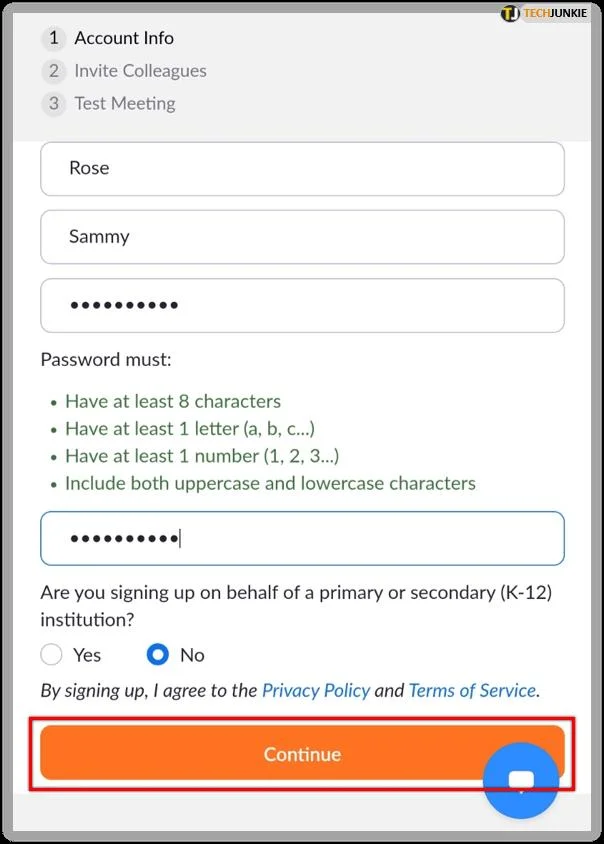Open the blue chat bubble icon
The image size is (604, 844).
tap(521, 780)
